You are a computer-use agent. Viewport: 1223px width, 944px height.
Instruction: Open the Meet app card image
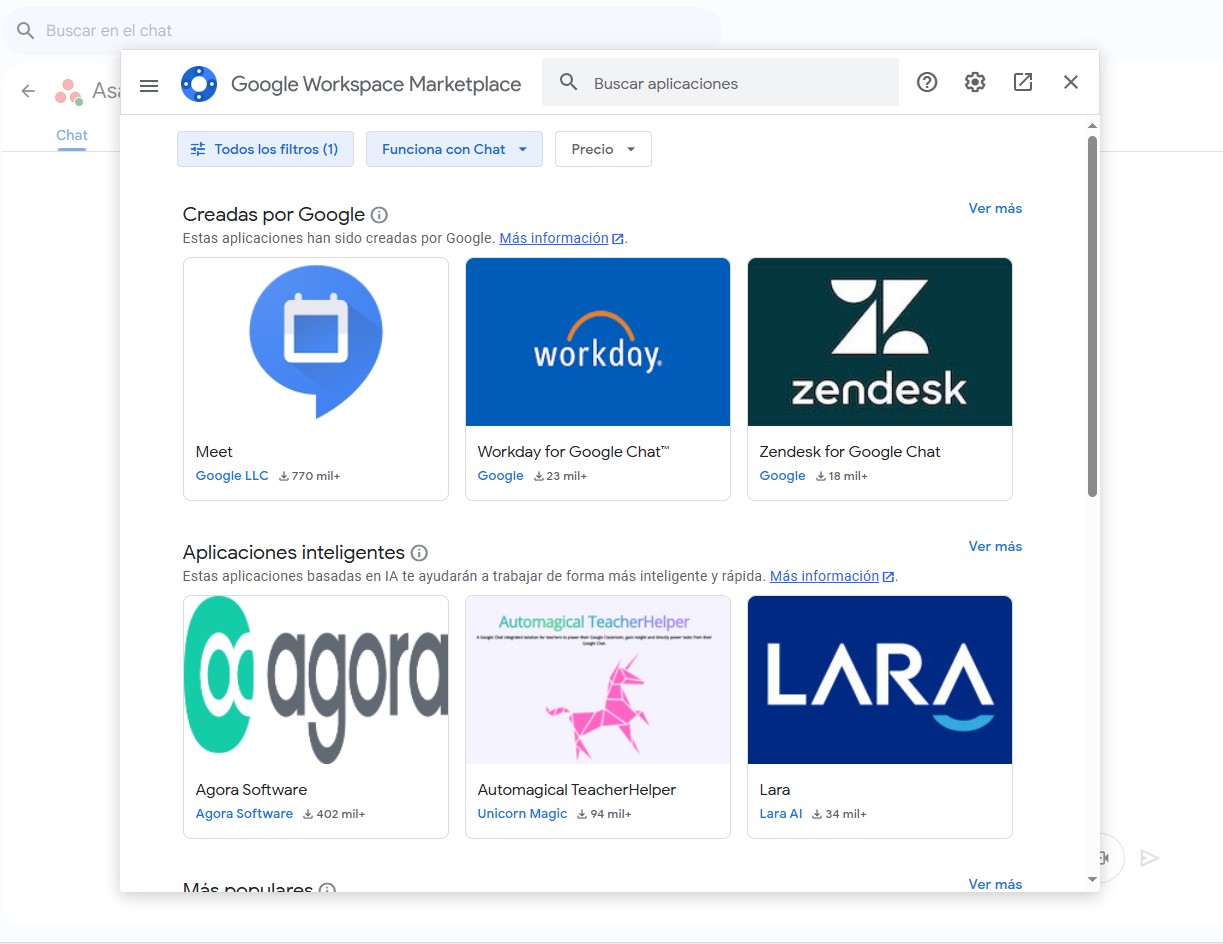pyautogui.click(x=316, y=342)
